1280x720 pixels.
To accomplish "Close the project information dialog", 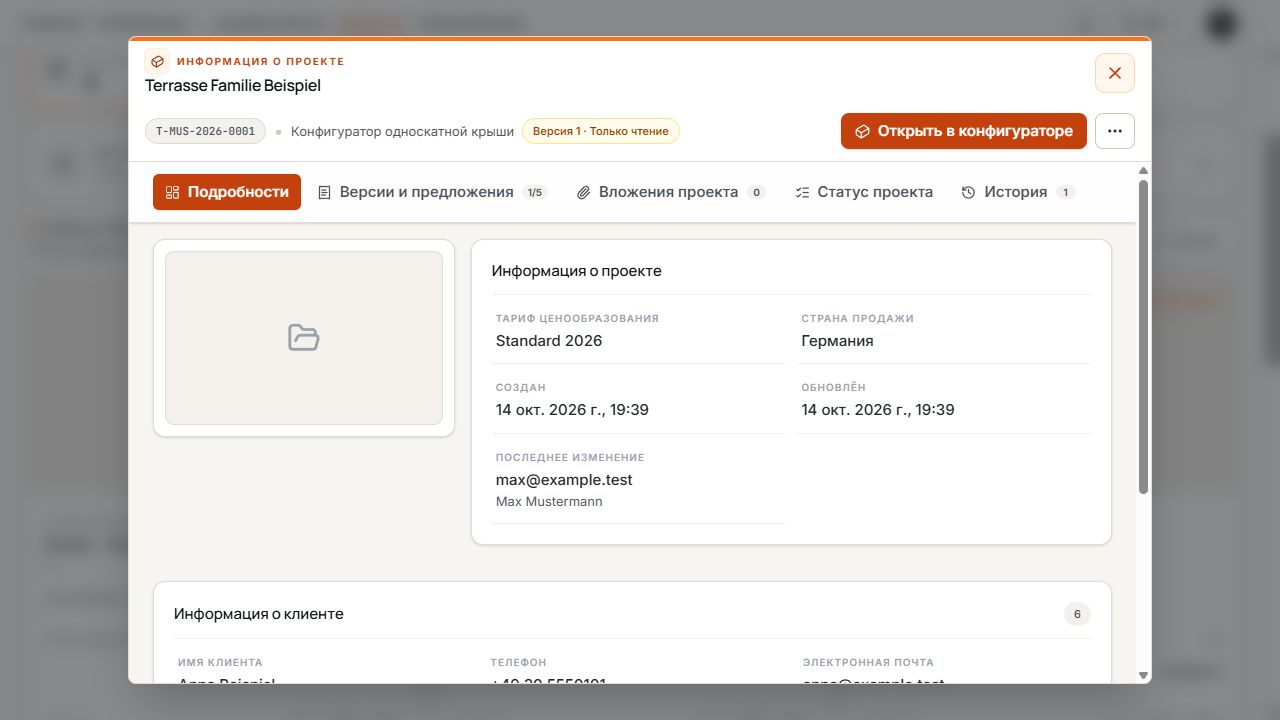I will pyautogui.click(x=1115, y=73).
